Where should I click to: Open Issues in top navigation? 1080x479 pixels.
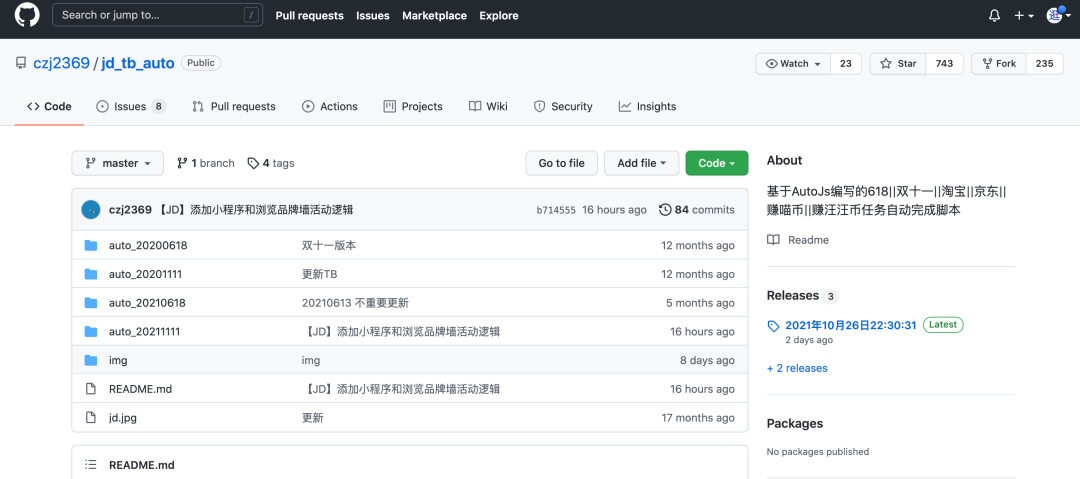pyautogui.click(x=373, y=15)
